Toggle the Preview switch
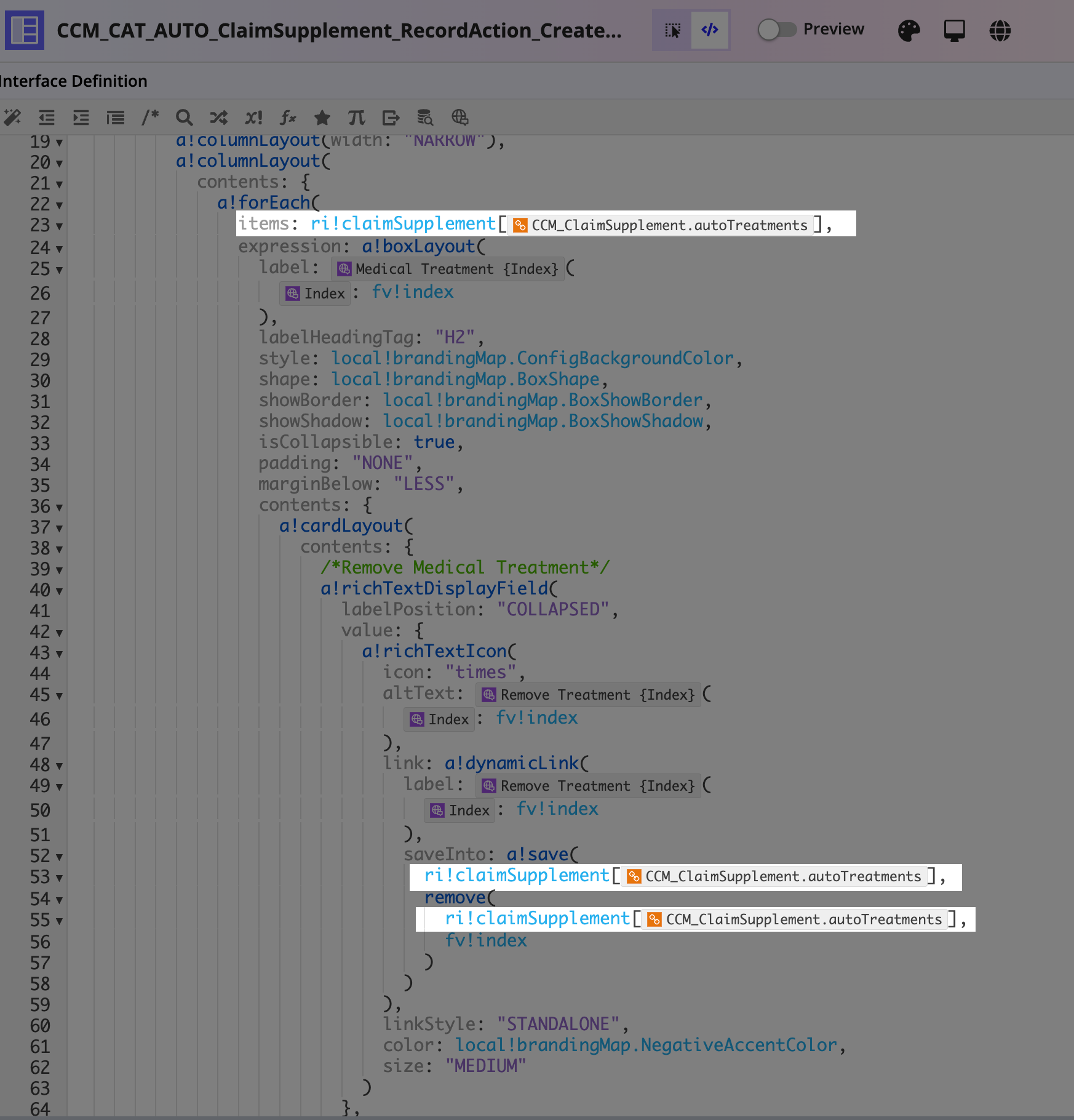The height and width of the screenshot is (1120, 1074). (x=777, y=30)
